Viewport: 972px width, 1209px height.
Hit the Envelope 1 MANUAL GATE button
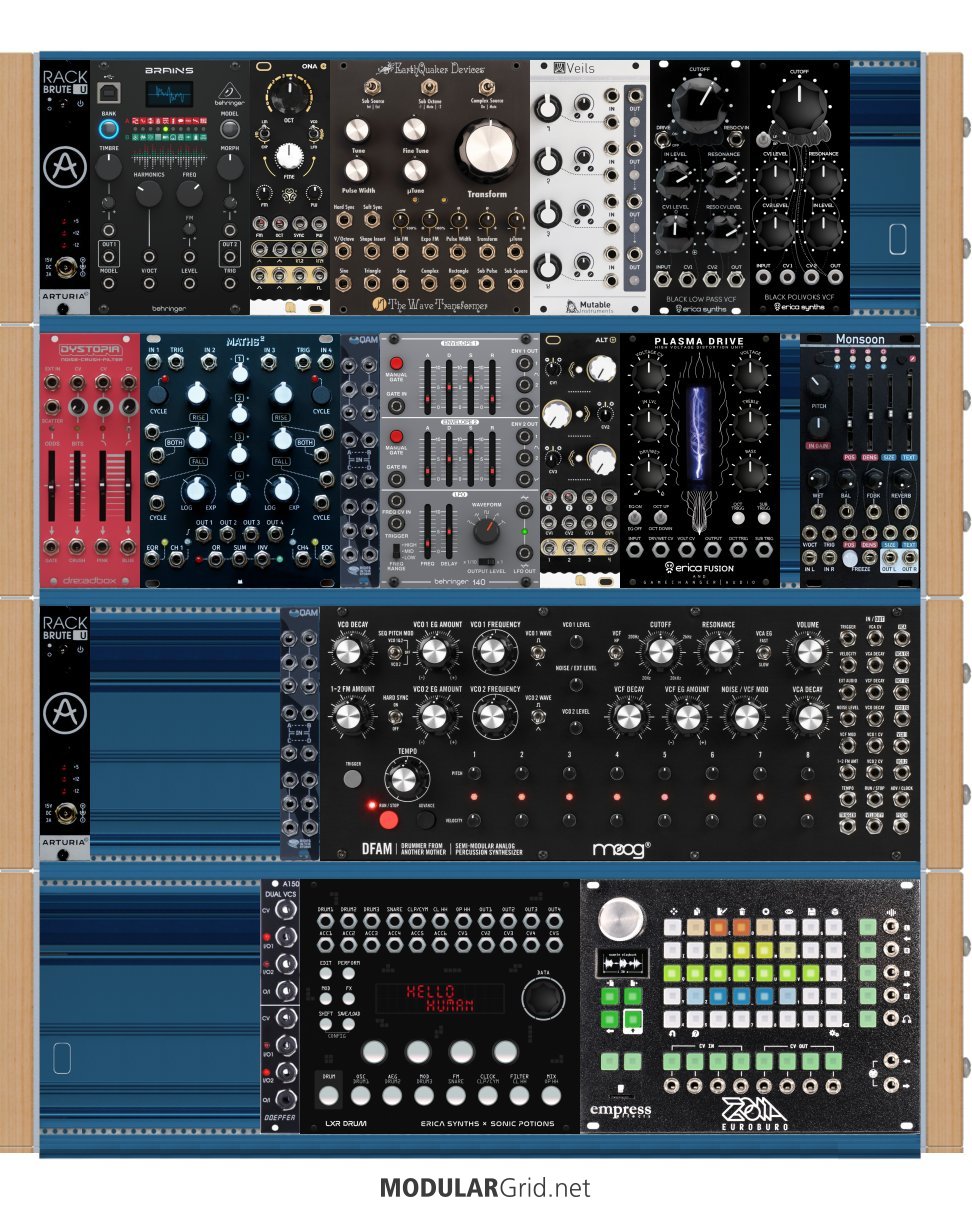397,363
